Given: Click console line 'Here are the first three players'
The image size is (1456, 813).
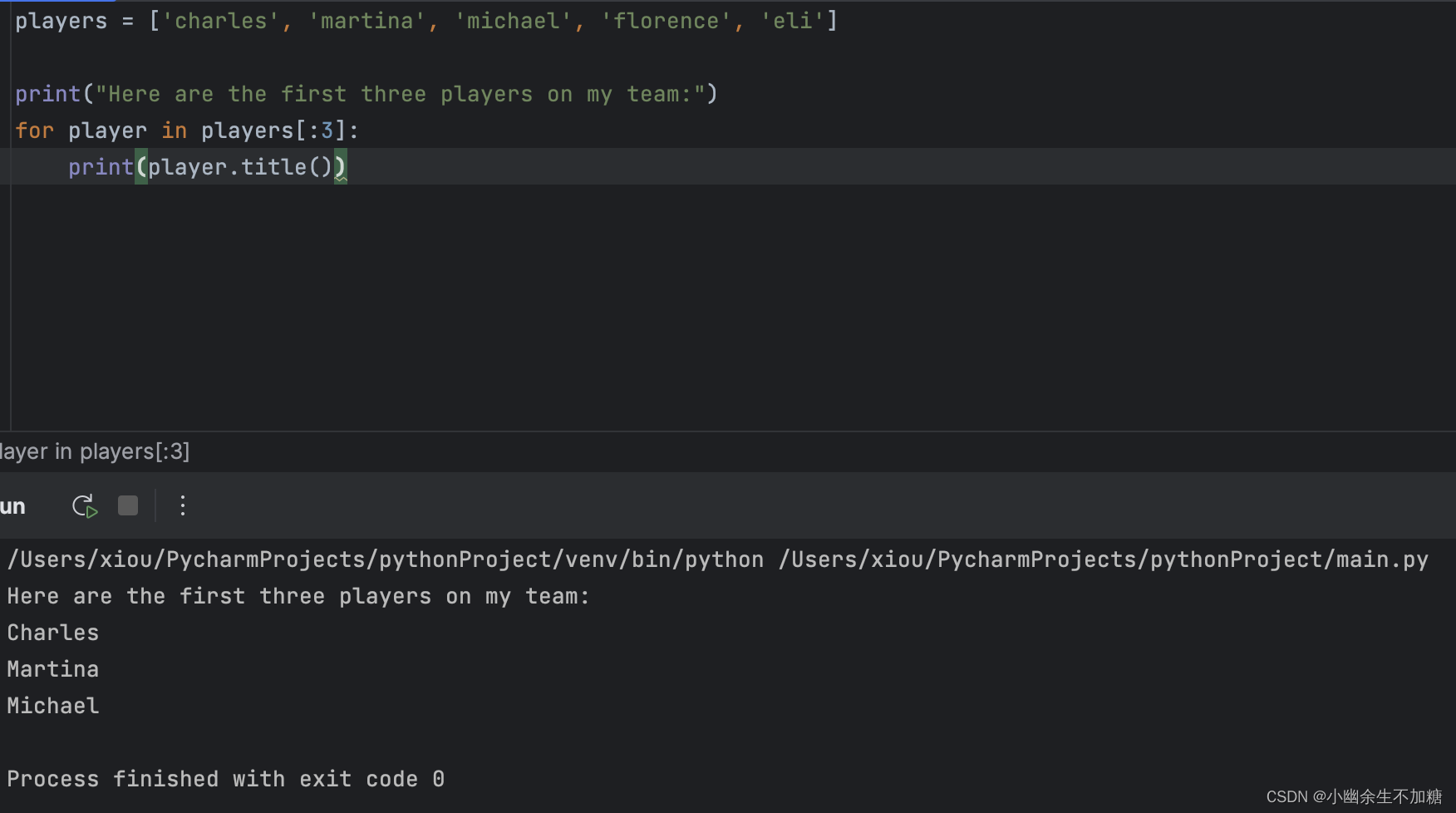Looking at the screenshot, I should point(298,596).
